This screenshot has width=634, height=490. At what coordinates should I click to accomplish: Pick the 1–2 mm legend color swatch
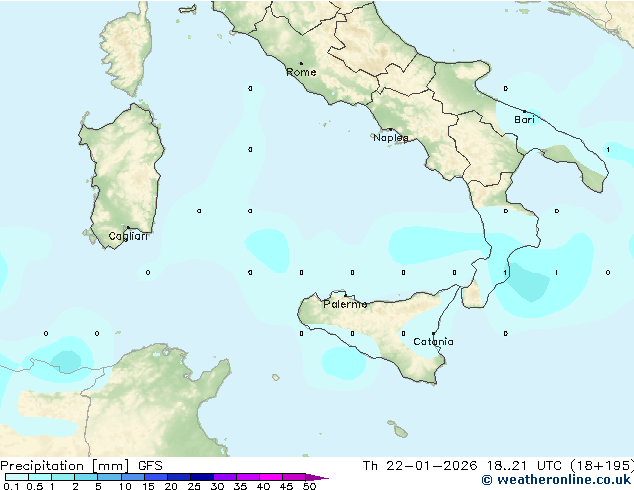63,477
